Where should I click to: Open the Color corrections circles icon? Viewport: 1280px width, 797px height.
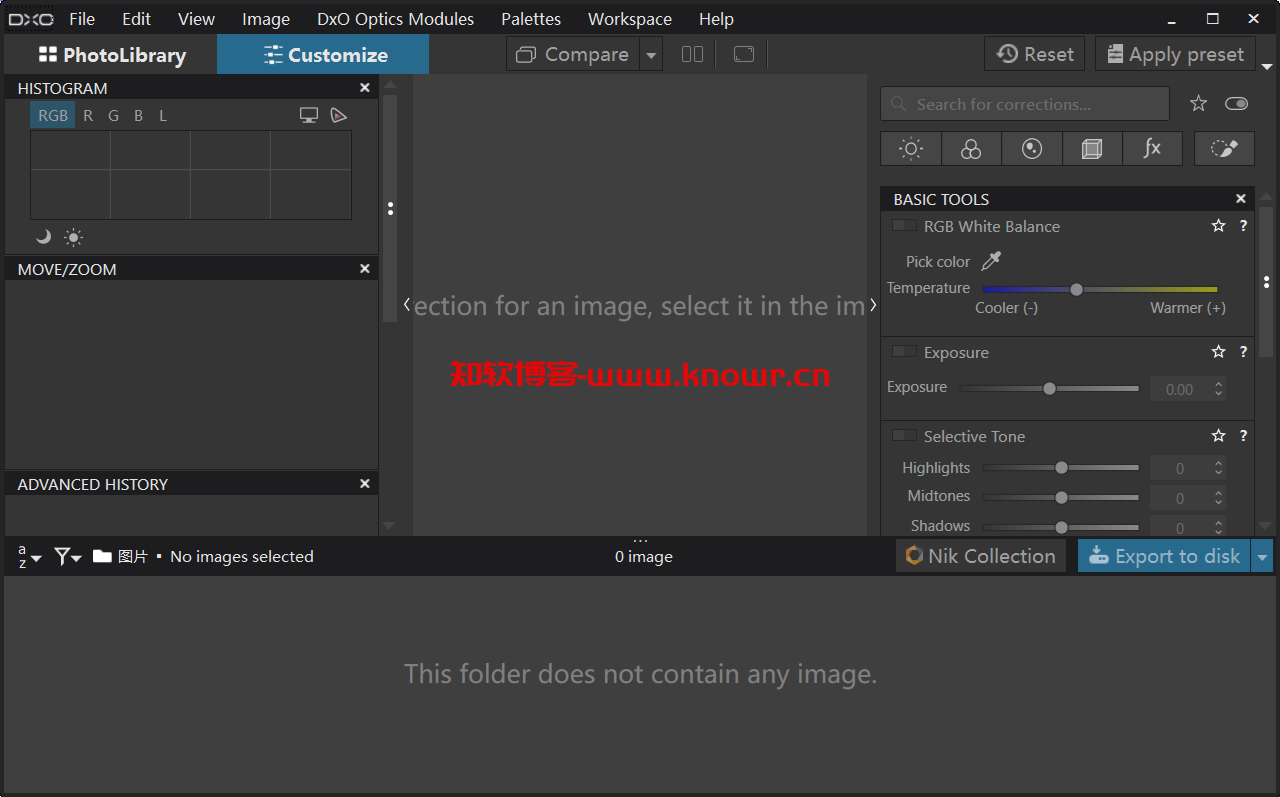tap(971, 149)
